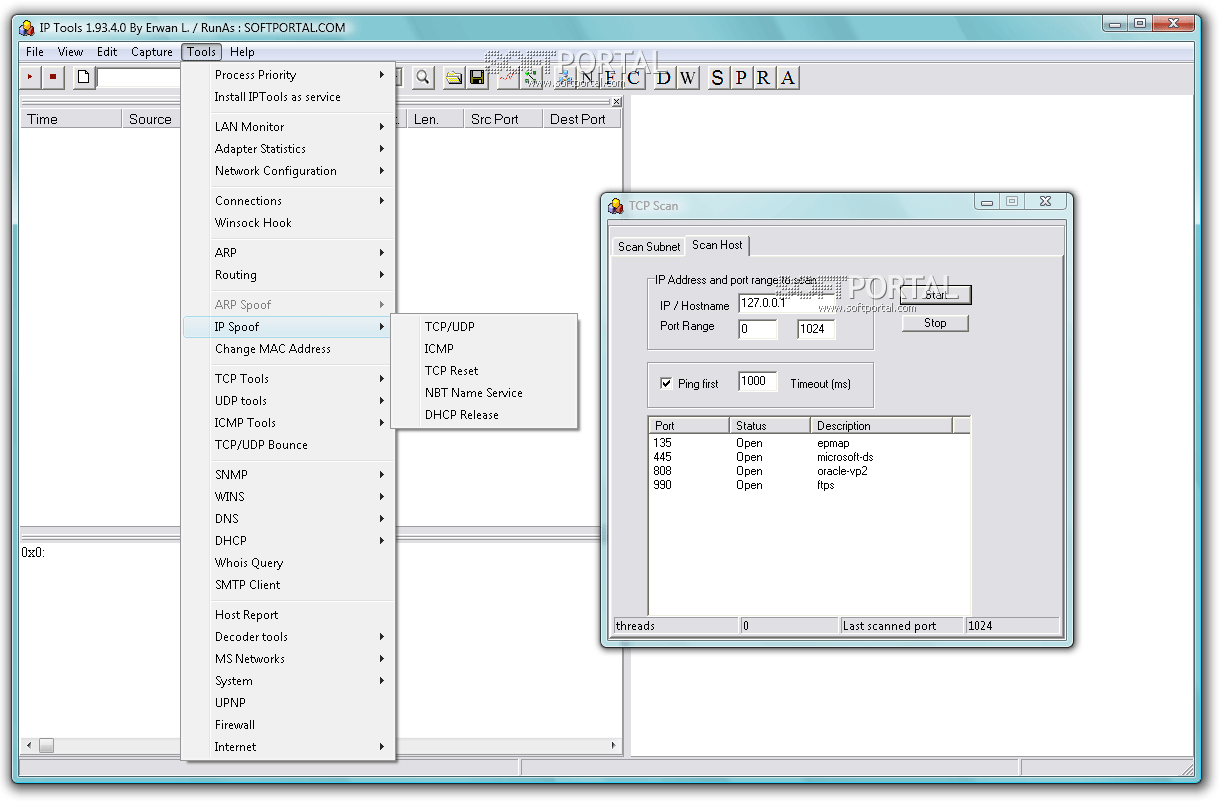Open file using the yellow folder icon

(454, 77)
